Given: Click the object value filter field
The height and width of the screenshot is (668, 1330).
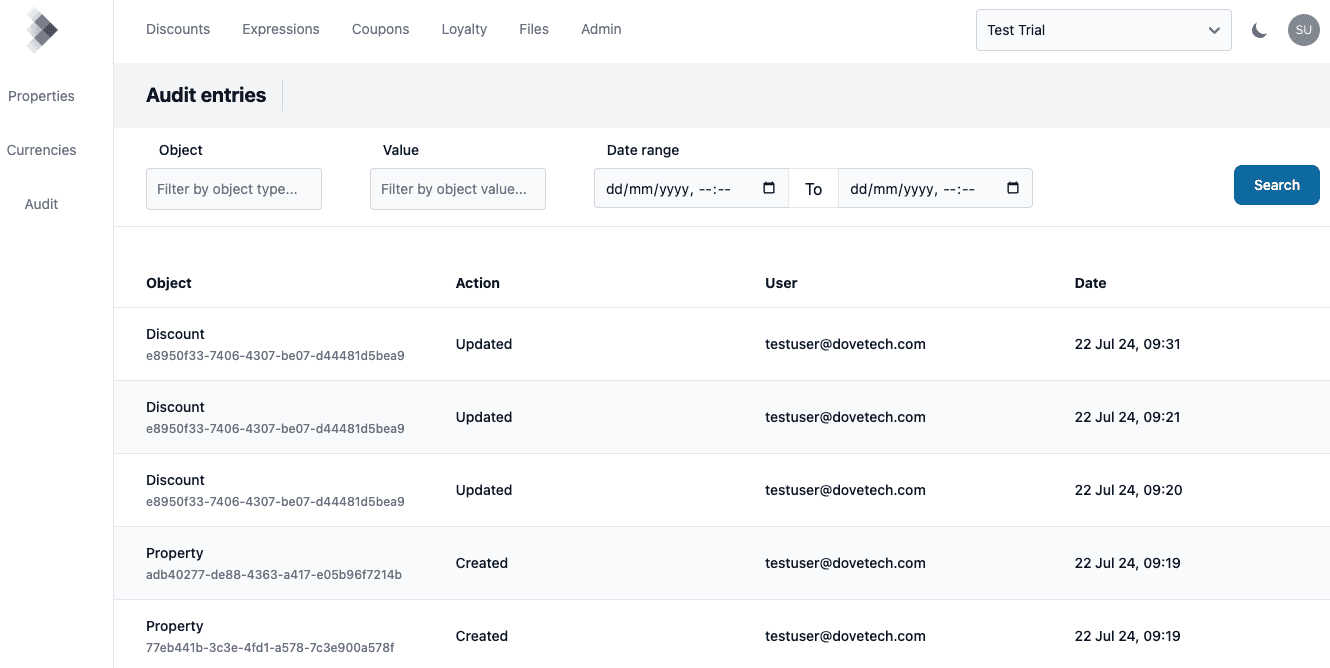Looking at the screenshot, I should click(457, 188).
